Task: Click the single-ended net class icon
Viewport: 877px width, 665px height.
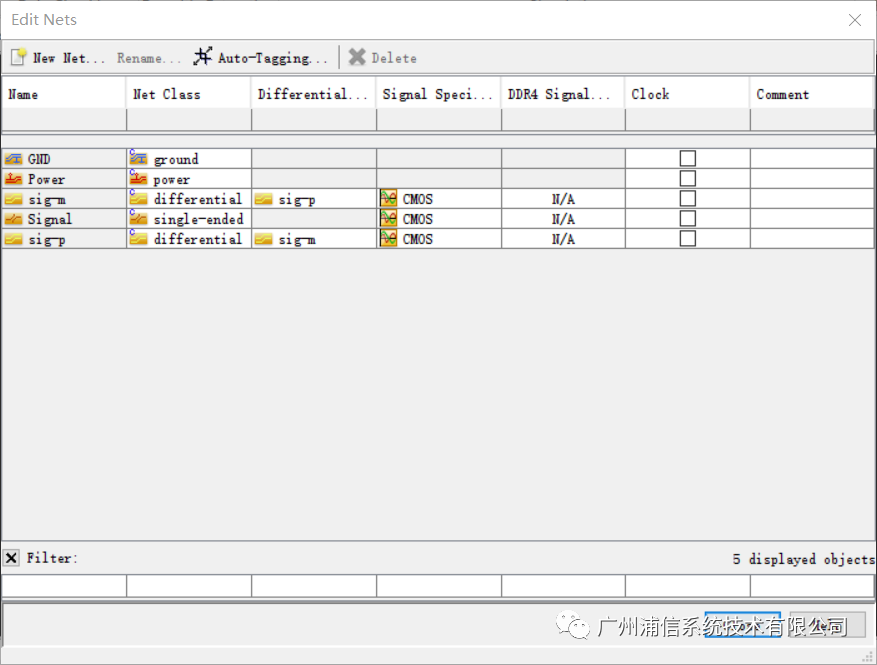Action: [138, 219]
